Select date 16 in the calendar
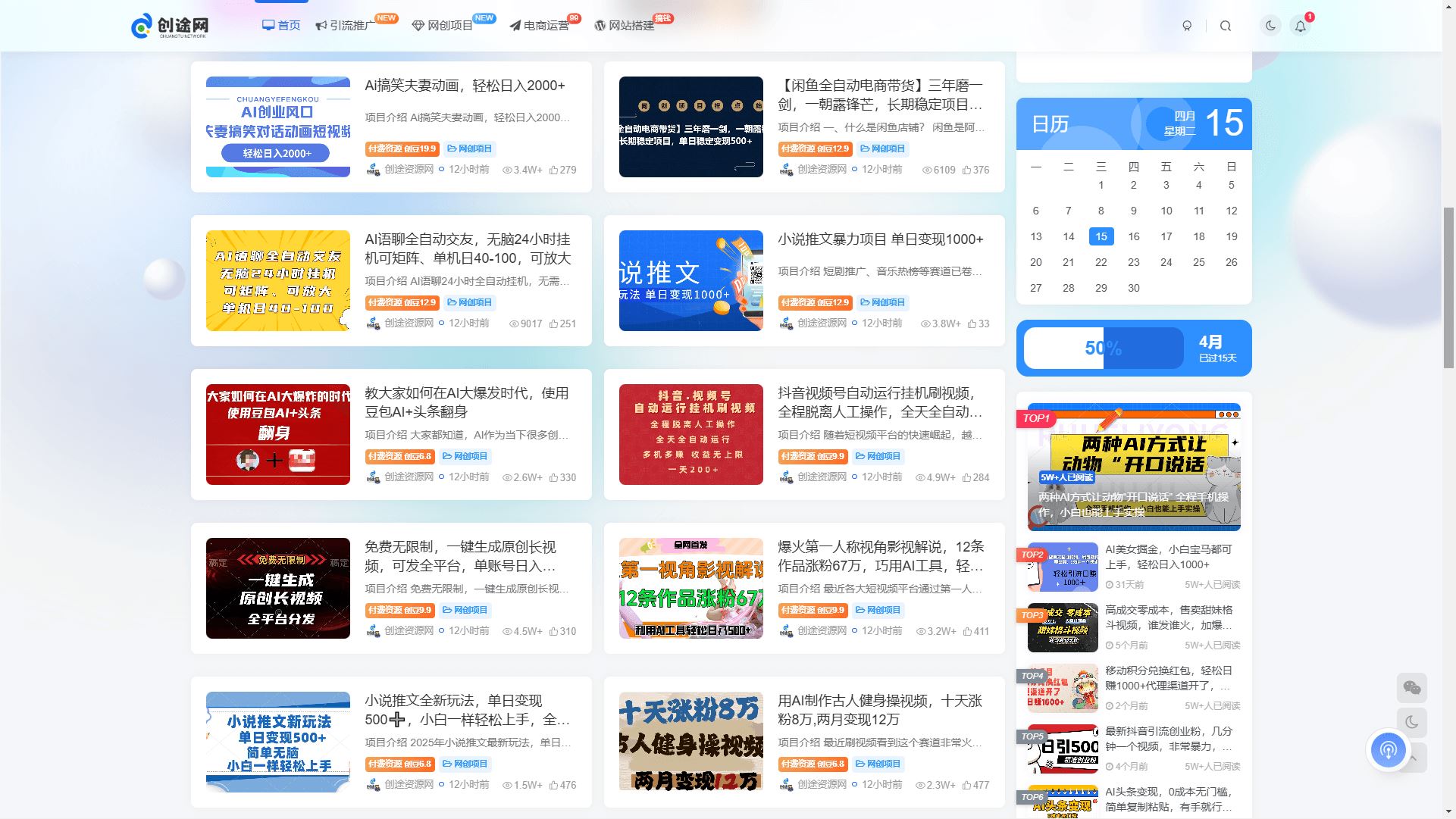1456x819 pixels. (x=1134, y=236)
